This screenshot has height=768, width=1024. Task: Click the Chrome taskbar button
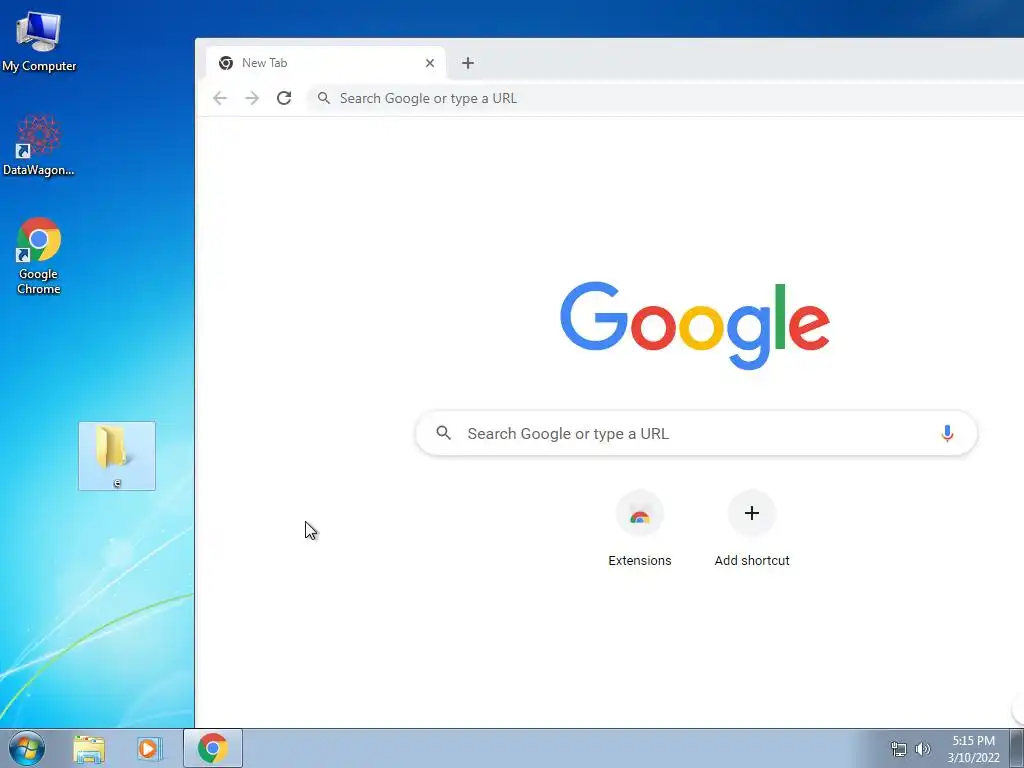[x=213, y=748]
